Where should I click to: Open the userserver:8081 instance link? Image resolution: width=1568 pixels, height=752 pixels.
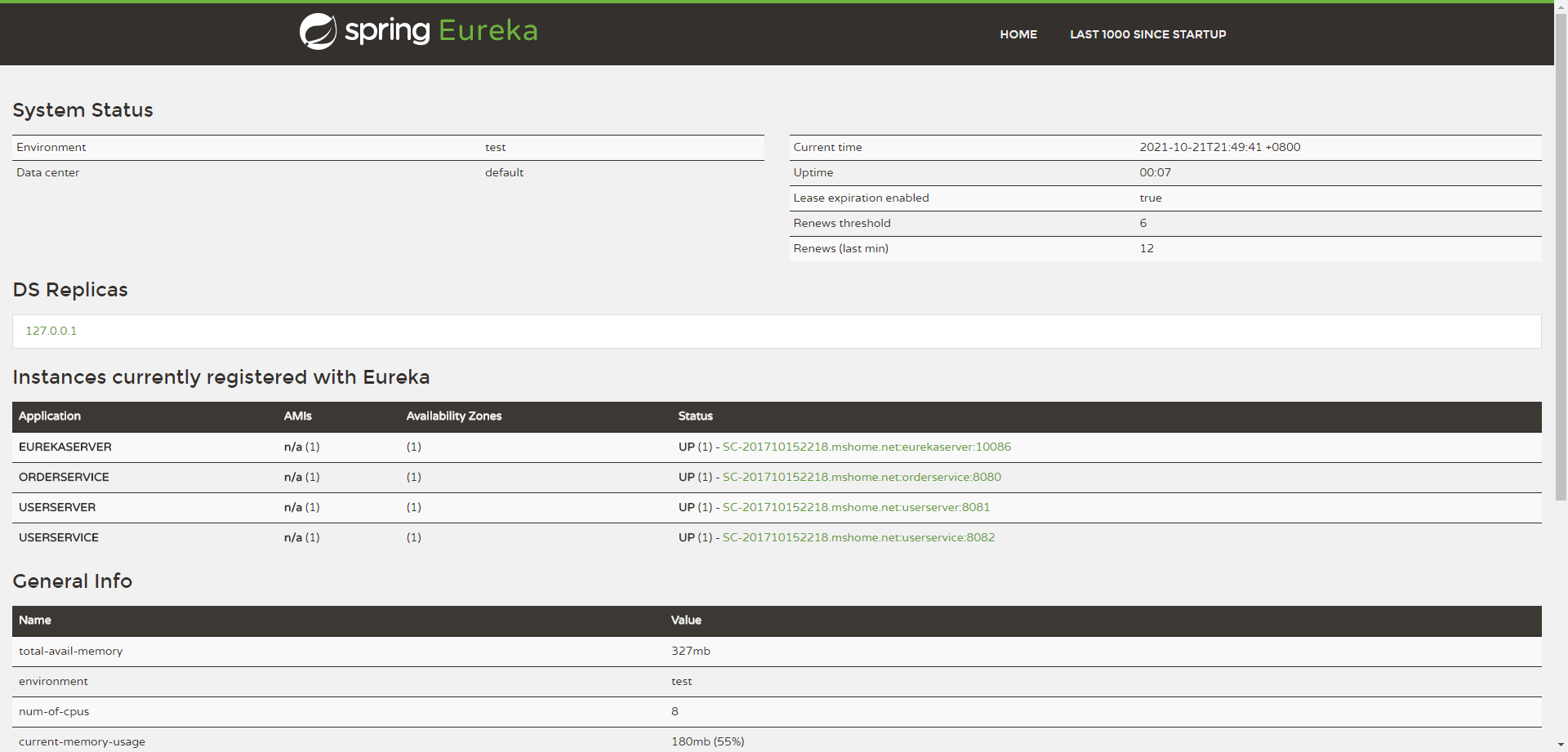[x=856, y=507]
